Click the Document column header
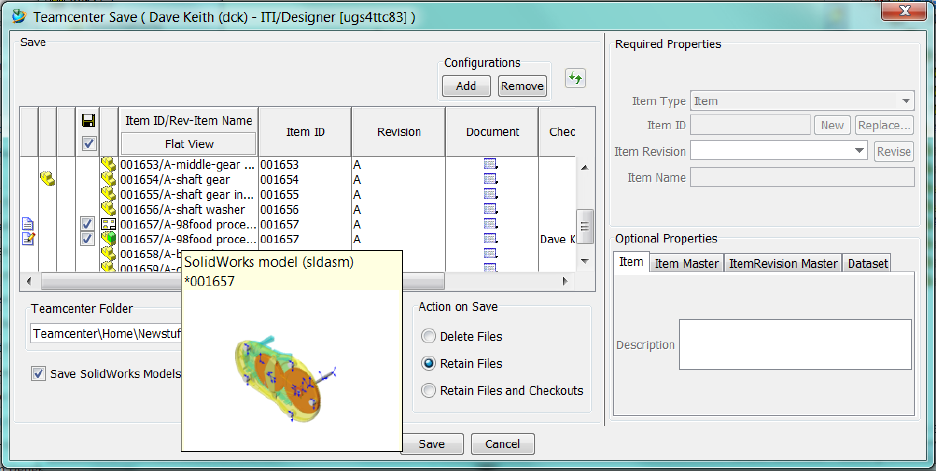Image resolution: width=936 pixels, height=471 pixels. (492, 132)
